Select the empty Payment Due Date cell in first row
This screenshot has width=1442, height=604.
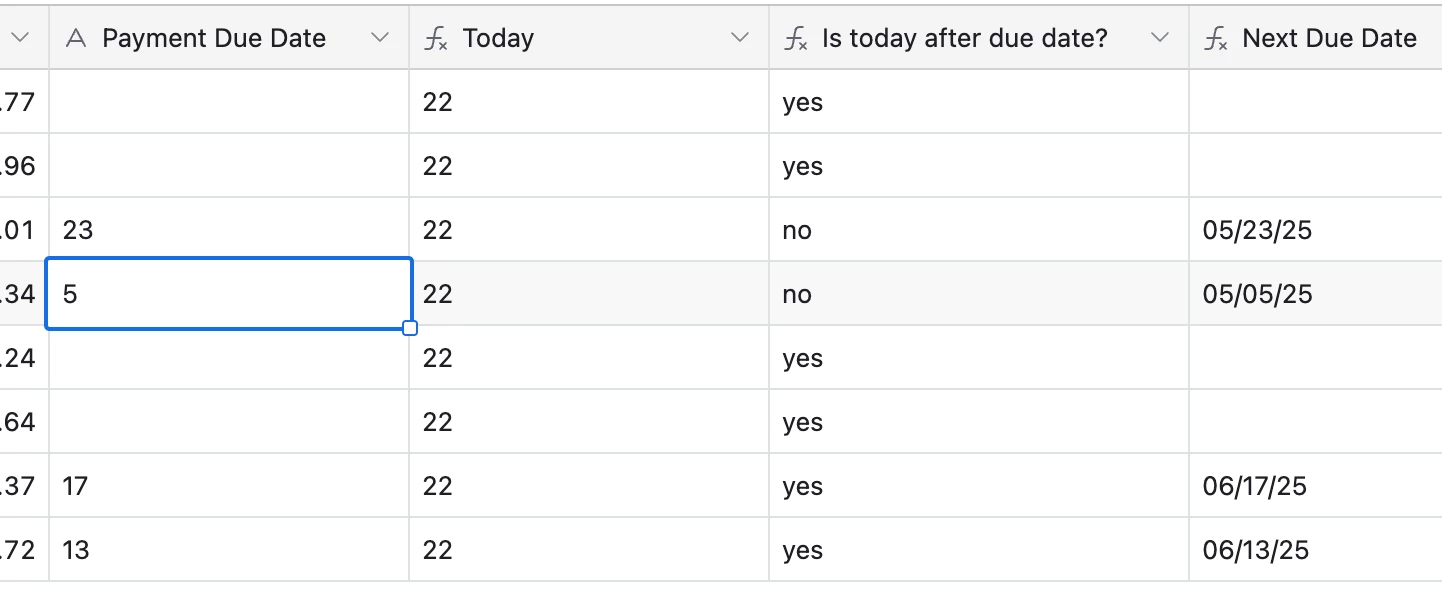[229, 102]
